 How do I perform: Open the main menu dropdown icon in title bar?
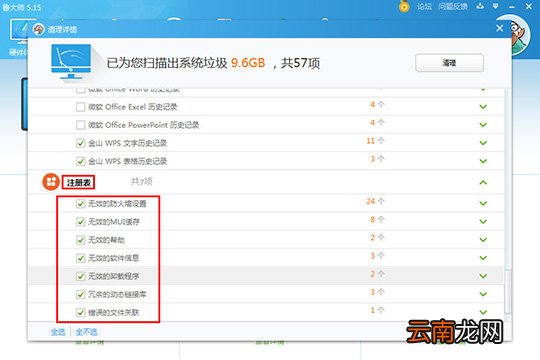click(495, 6)
